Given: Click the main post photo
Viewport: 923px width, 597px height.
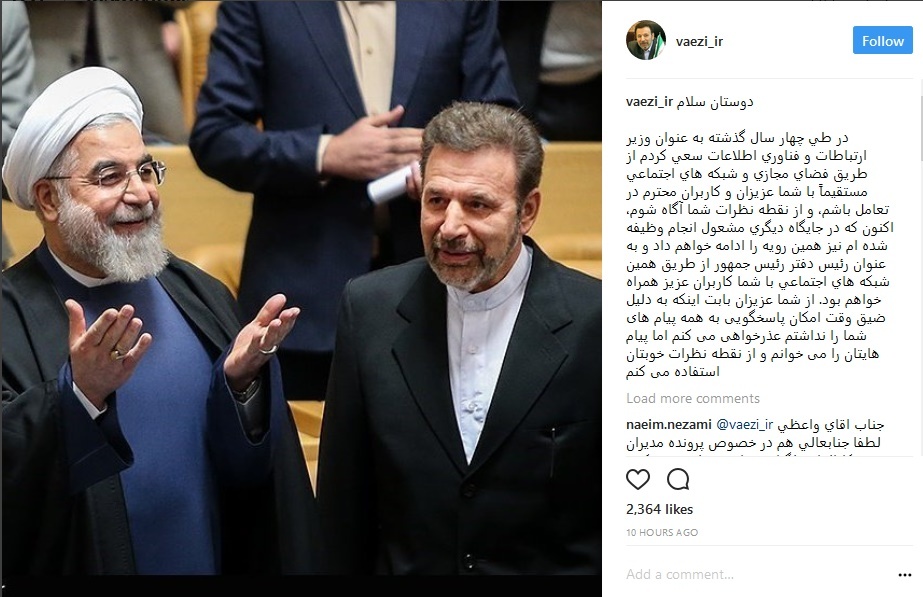Looking at the screenshot, I should point(301,288).
